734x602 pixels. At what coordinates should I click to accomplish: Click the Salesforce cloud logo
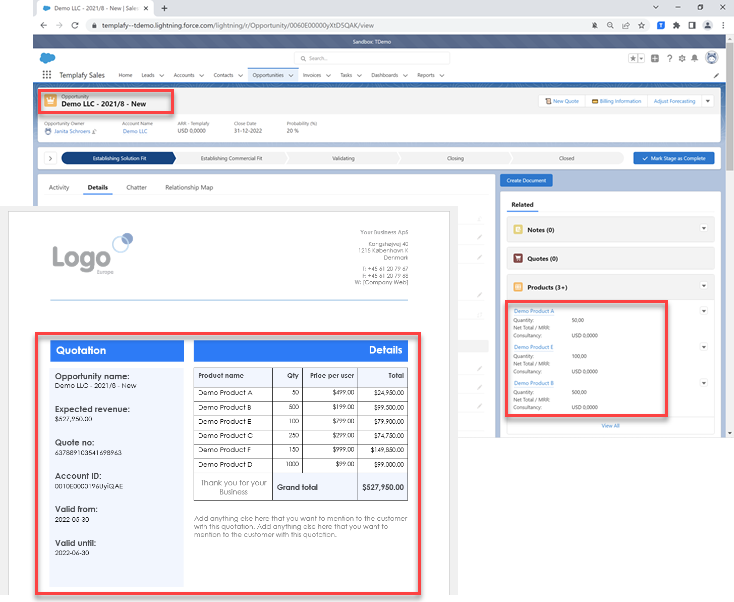pyautogui.click(x=48, y=58)
